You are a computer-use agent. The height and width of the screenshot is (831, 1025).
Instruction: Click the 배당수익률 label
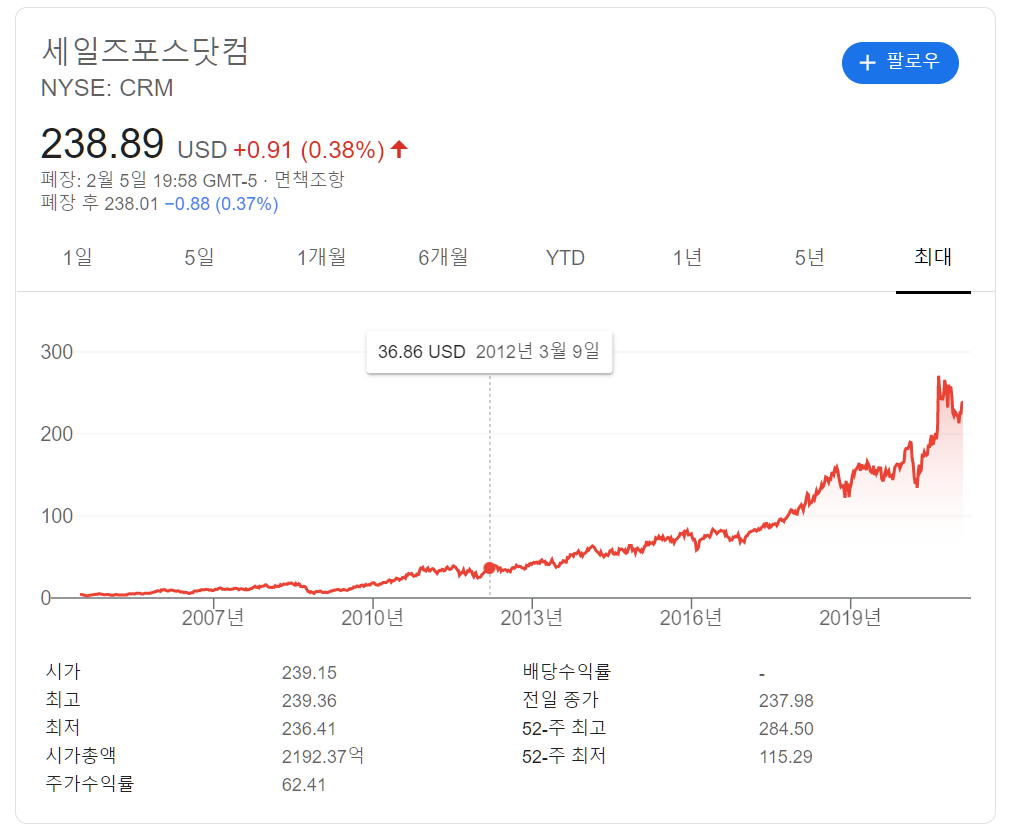[567, 671]
